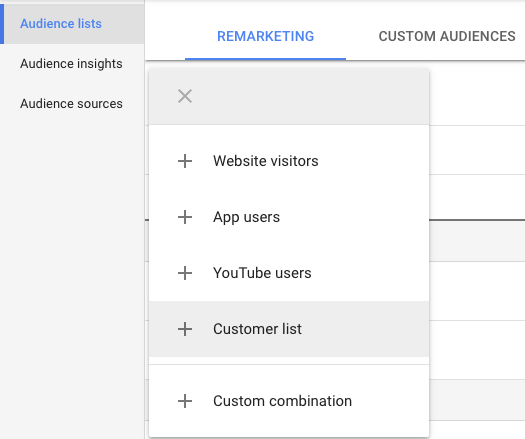Select the Custom combination text entry
The width and height of the screenshot is (525, 439).
pos(282,401)
